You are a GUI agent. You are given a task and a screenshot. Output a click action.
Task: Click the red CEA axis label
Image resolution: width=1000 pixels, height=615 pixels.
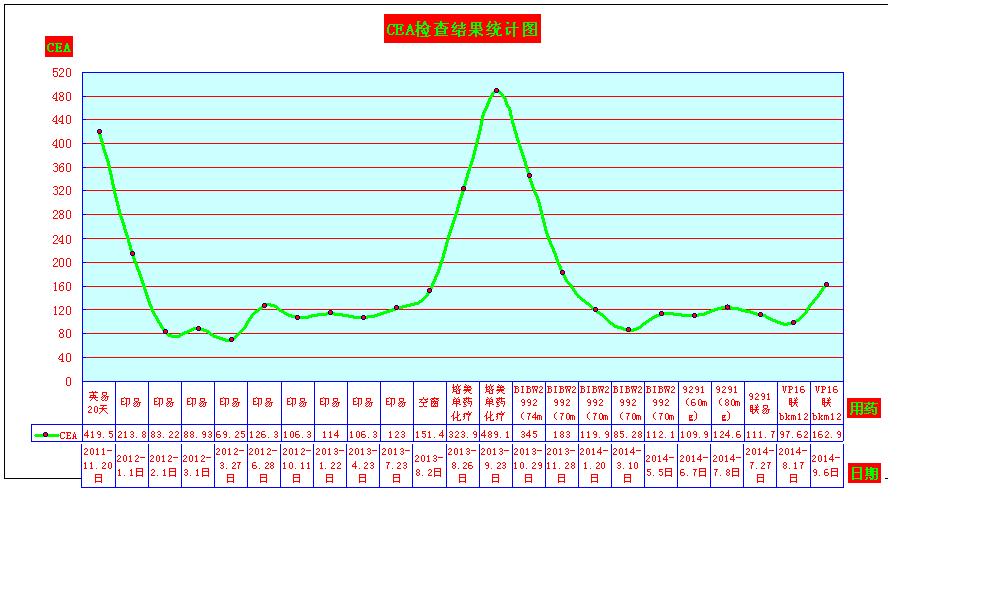[59, 47]
